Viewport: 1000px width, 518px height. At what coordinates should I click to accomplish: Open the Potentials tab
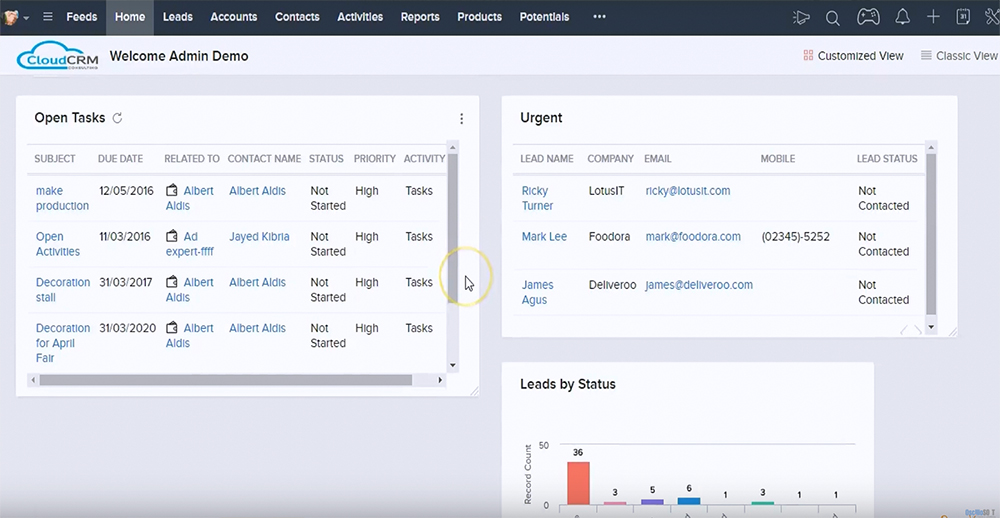(x=544, y=17)
